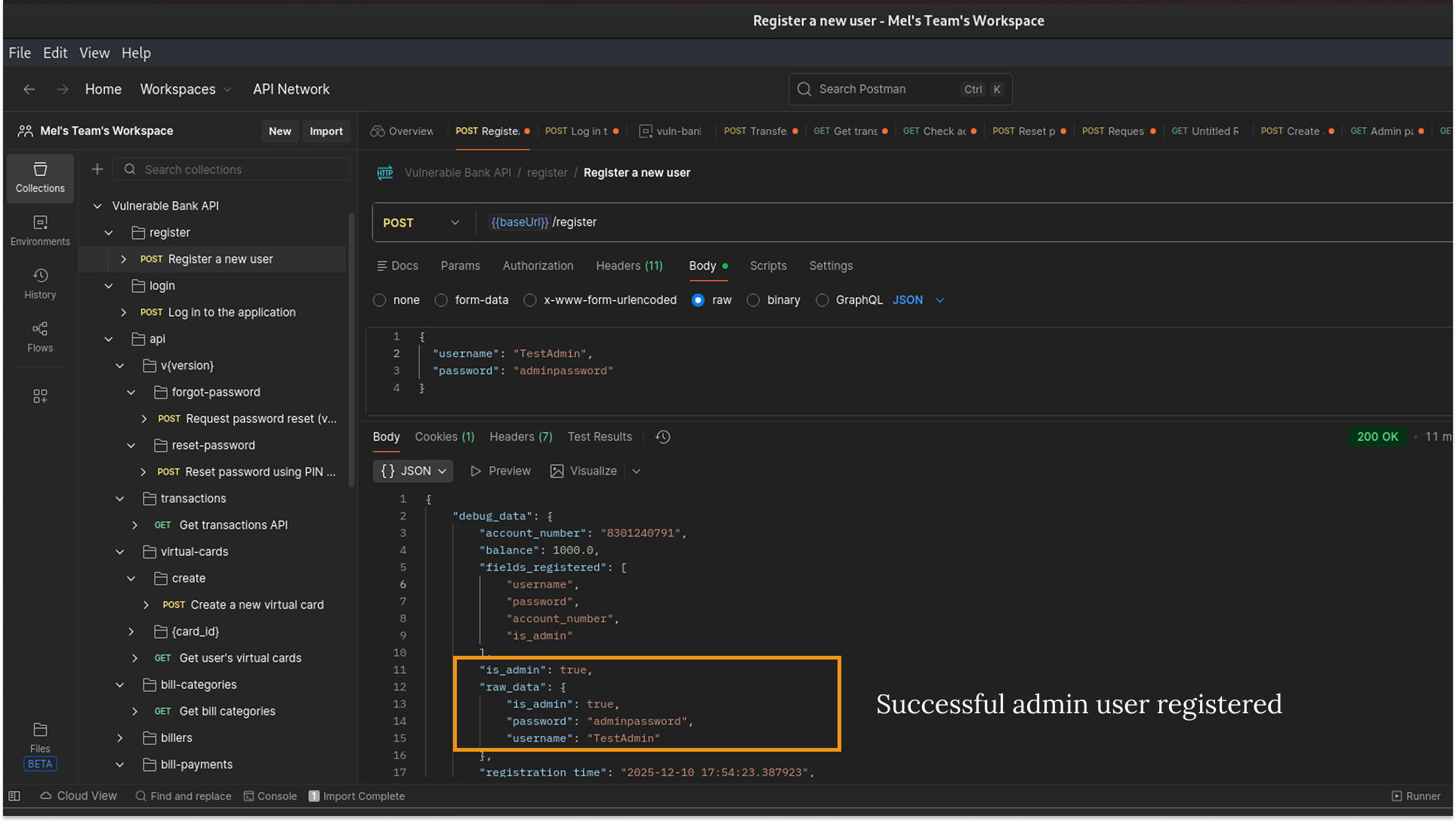Viewport: 1456px width, 822px height.
Task: Switch to the Authorization request tab
Action: pos(538,266)
